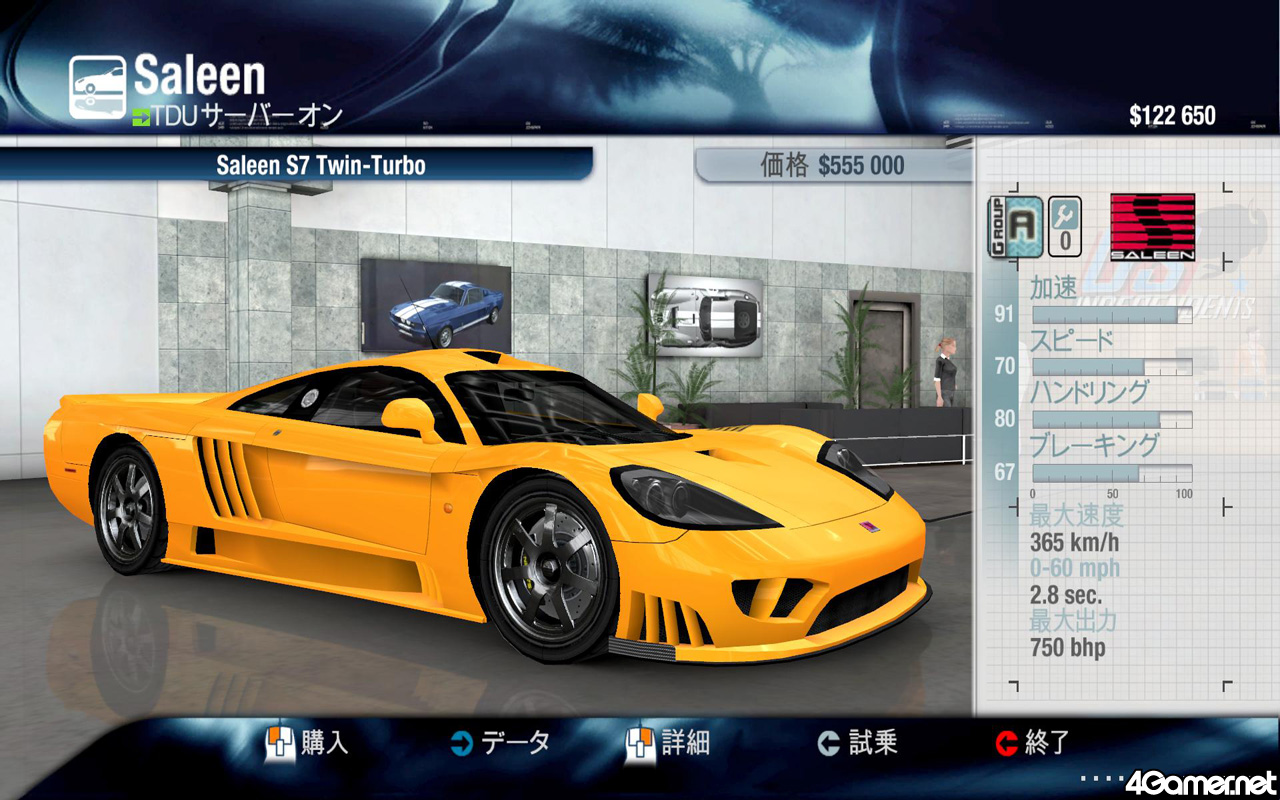Click the ブレーキング braking stat bar
Viewport: 1280px width, 800px height.
[1112, 472]
